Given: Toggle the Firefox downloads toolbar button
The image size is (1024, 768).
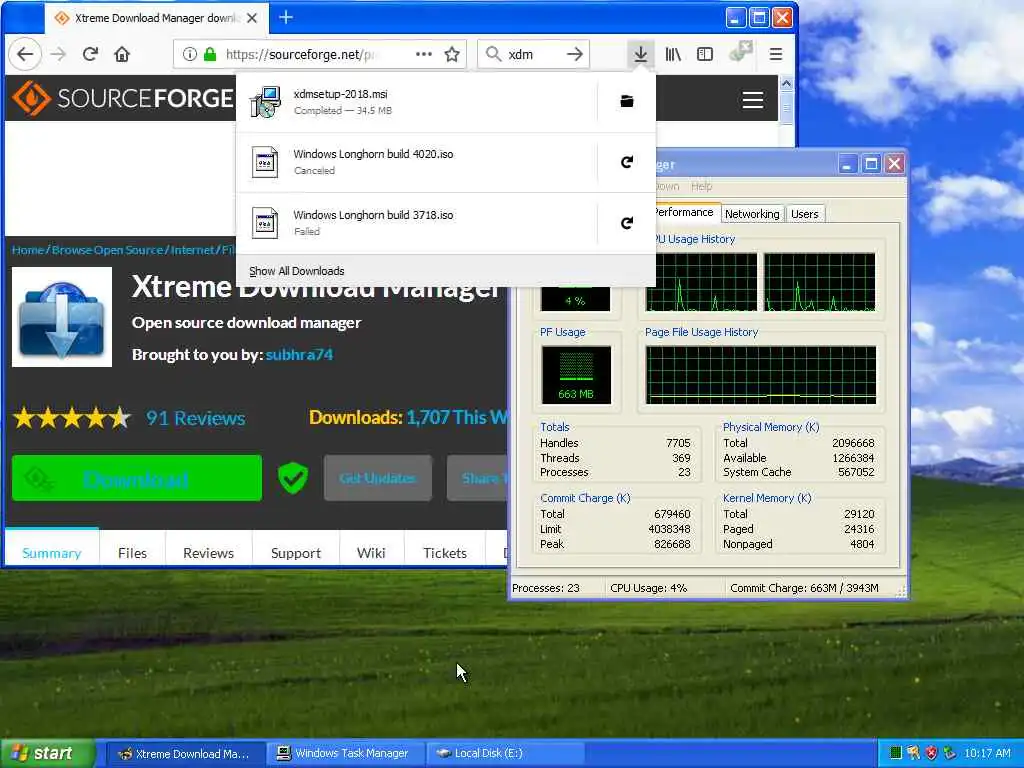Looking at the screenshot, I should point(641,54).
